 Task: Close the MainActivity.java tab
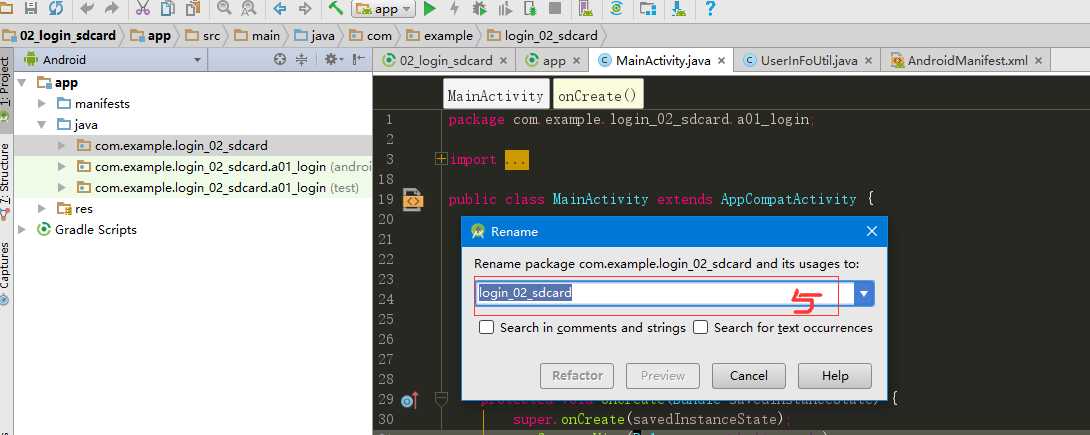point(722,60)
